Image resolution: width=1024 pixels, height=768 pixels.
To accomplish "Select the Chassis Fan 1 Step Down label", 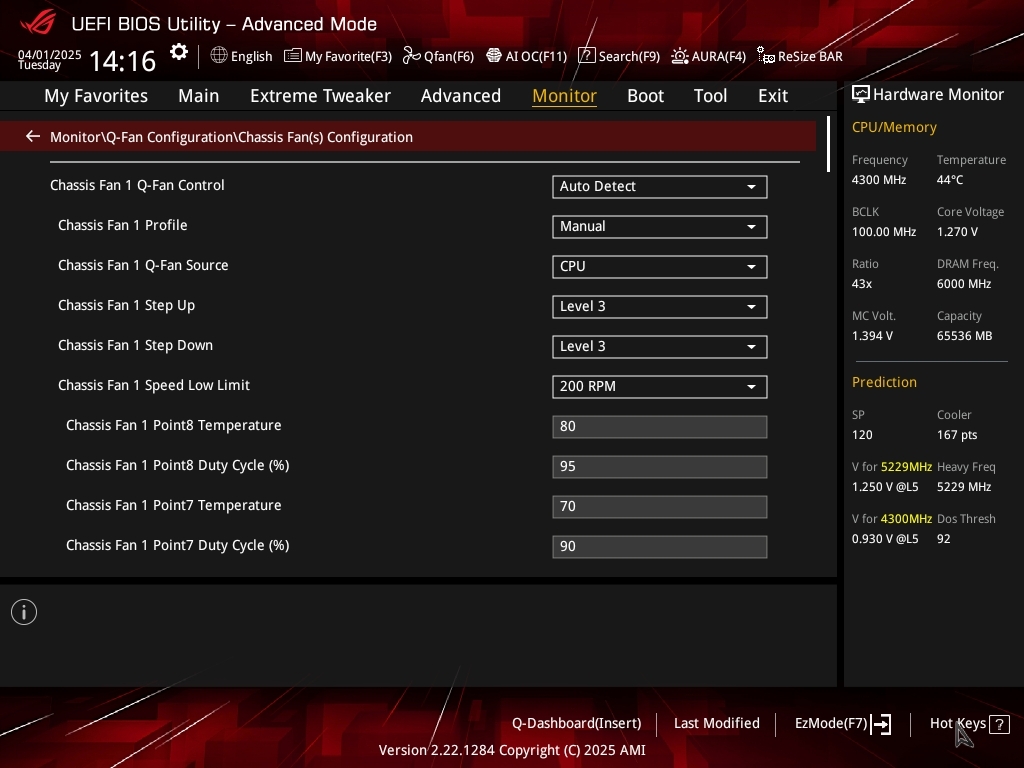I will click(135, 345).
